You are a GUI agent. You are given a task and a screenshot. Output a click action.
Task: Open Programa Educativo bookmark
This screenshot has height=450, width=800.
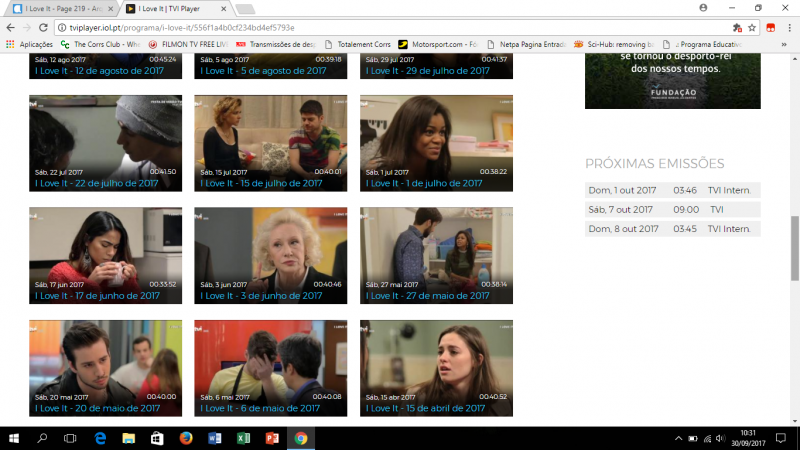coord(703,44)
